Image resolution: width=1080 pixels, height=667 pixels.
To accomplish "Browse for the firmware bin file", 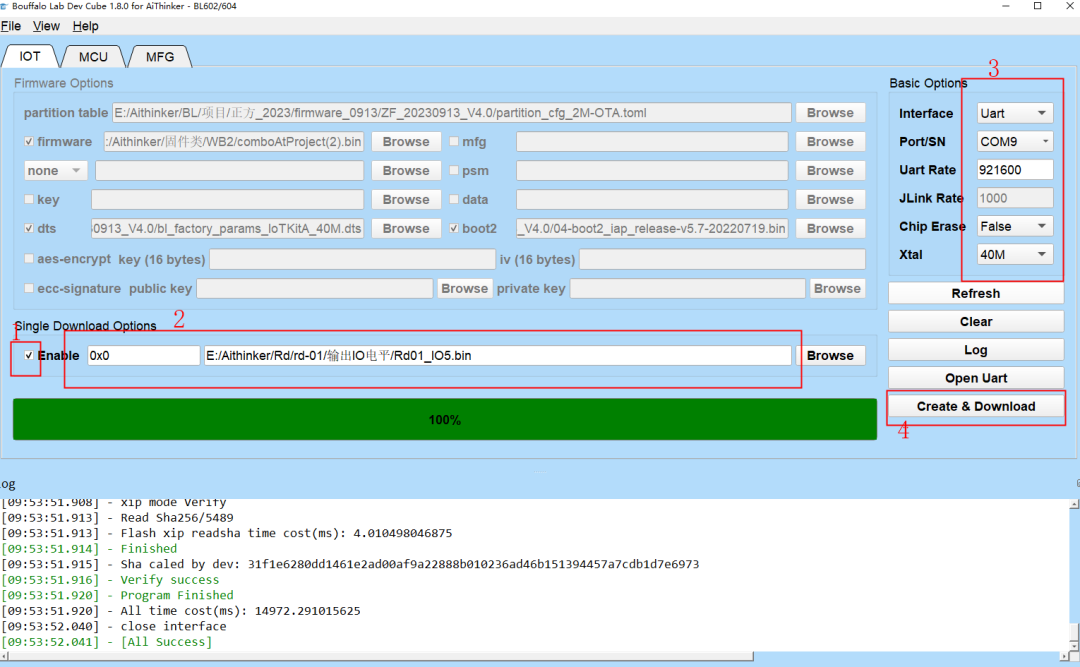I will (406, 141).
